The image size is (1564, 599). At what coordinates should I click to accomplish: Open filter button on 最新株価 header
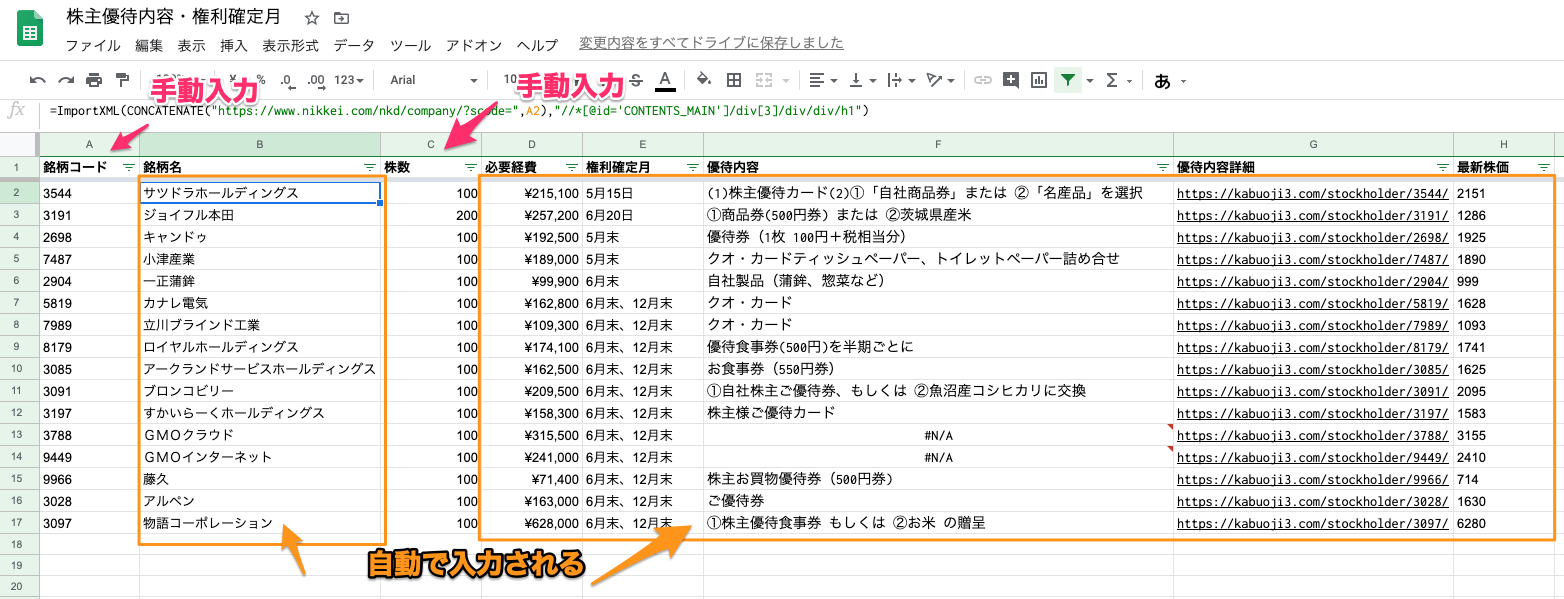(1544, 167)
